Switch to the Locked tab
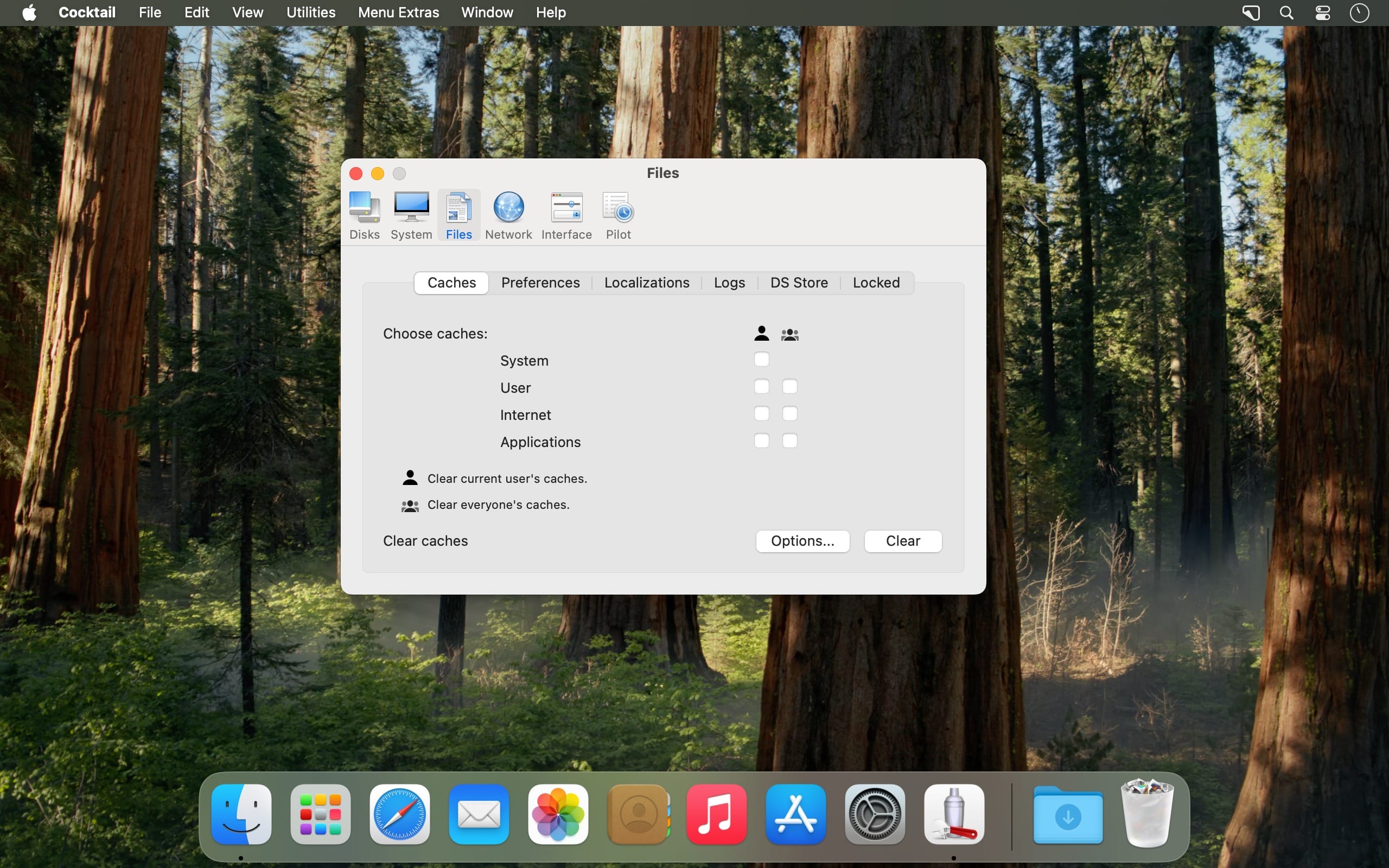 click(x=876, y=283)
